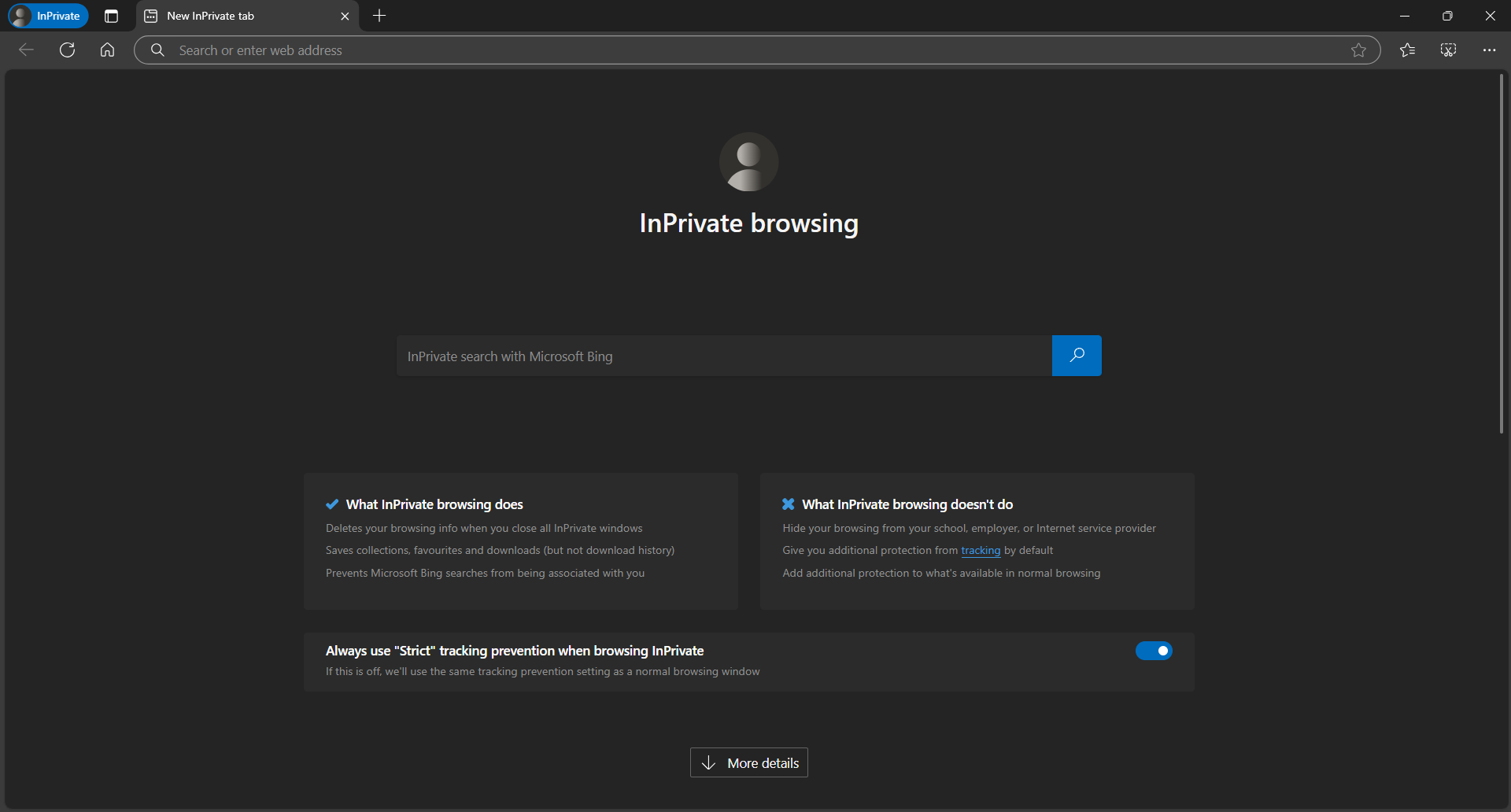The height and width of the screenshot is (812, 1511).
Task: Click 'What InPrivate browsing doesn't do' heading
Action: pos(907,504)
